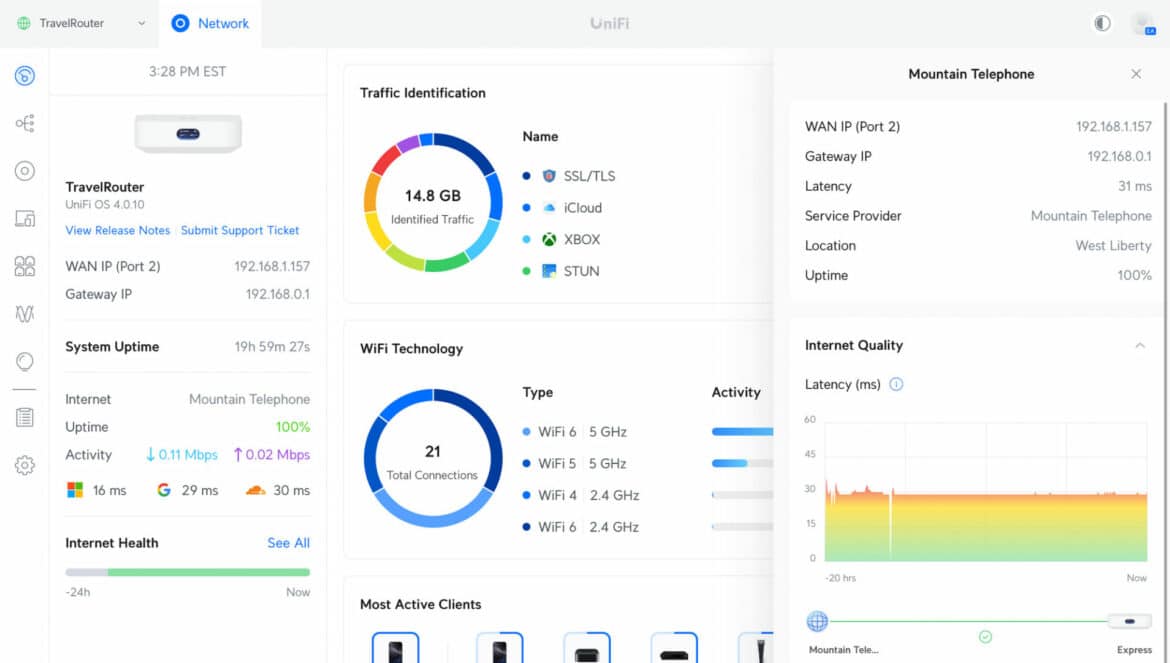Open View Release Notes link

[x=118, y=230]
